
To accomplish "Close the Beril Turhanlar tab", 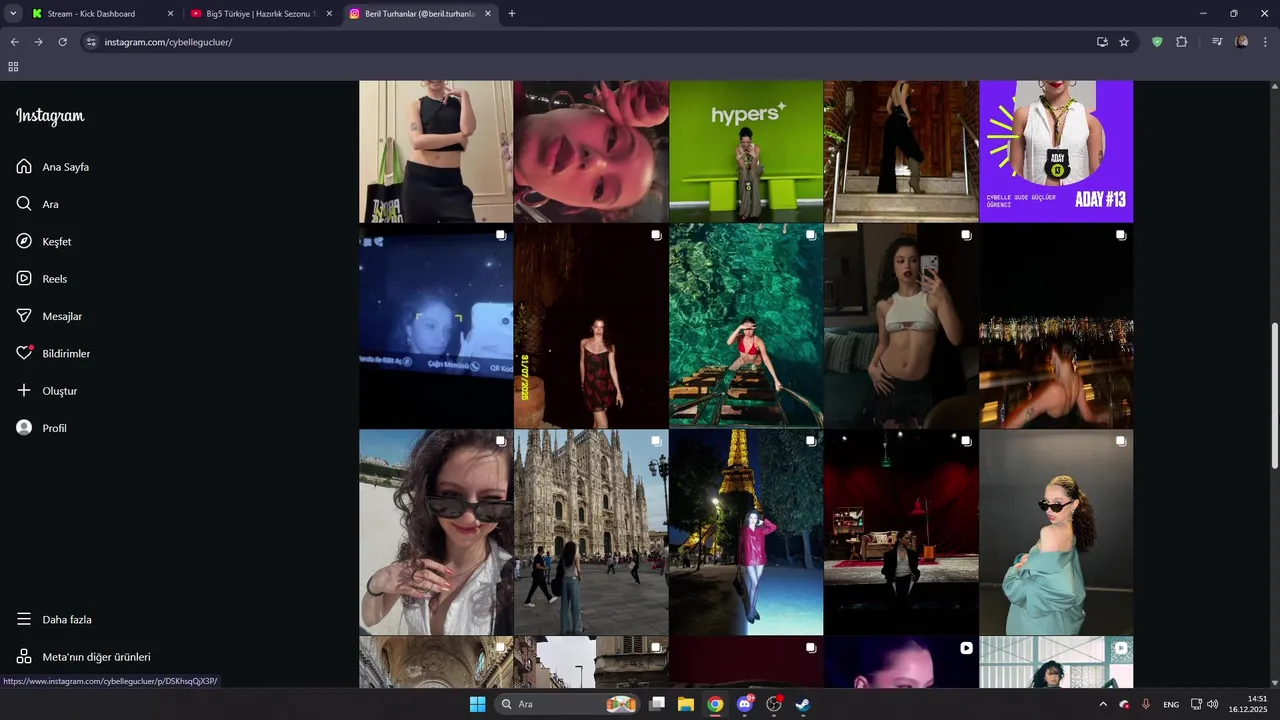I will pos(488,14).
